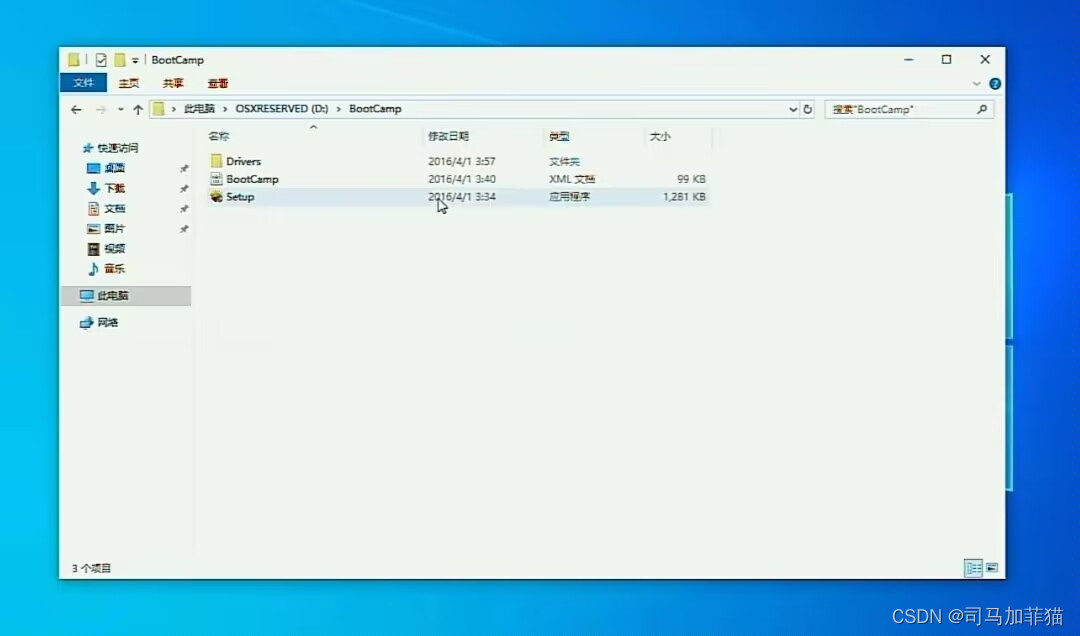Click pin icon next to Pictures
Viewport: 1080px width, 636px height.
[184, 229]
